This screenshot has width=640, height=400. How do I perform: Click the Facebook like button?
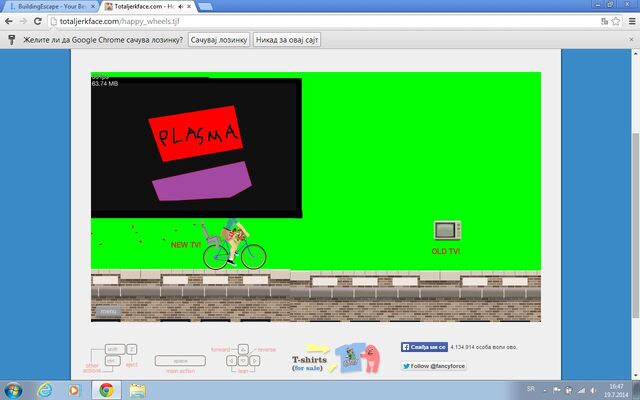click(424, 347)
